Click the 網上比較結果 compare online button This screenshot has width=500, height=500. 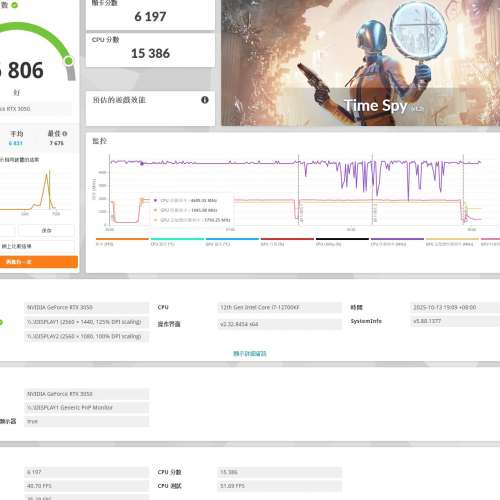(37, 246)
